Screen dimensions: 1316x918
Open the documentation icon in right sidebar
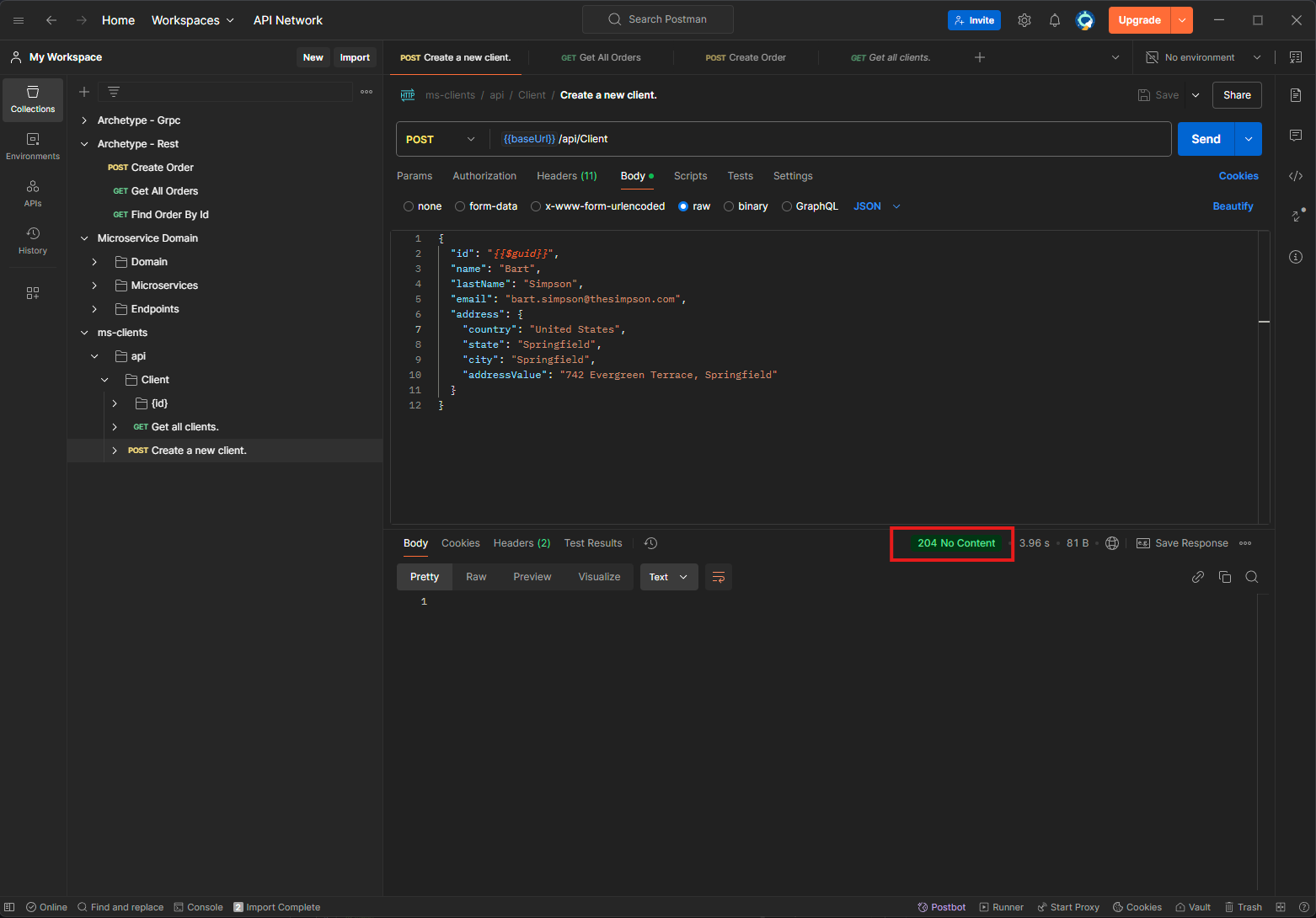click(1296, 95)
